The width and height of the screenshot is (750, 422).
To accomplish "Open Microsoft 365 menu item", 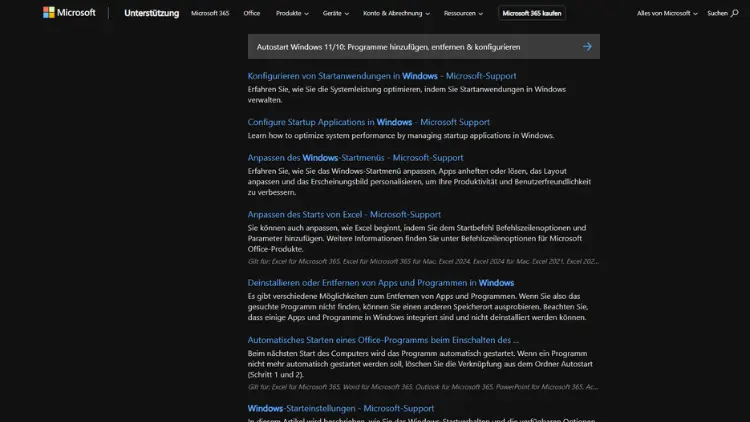I will click(210, 13).
